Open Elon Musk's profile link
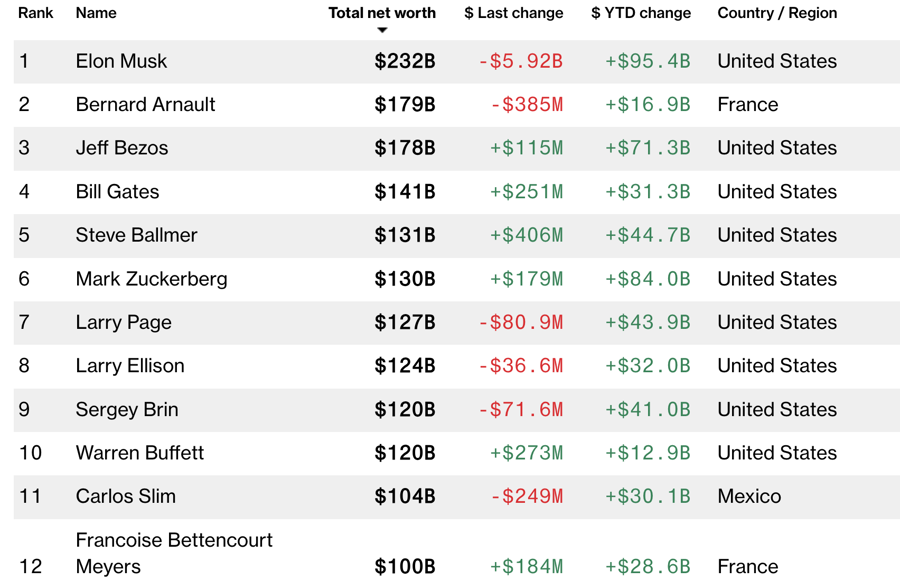Viewport: 900px width, 588px height. (x=121, y=61)
